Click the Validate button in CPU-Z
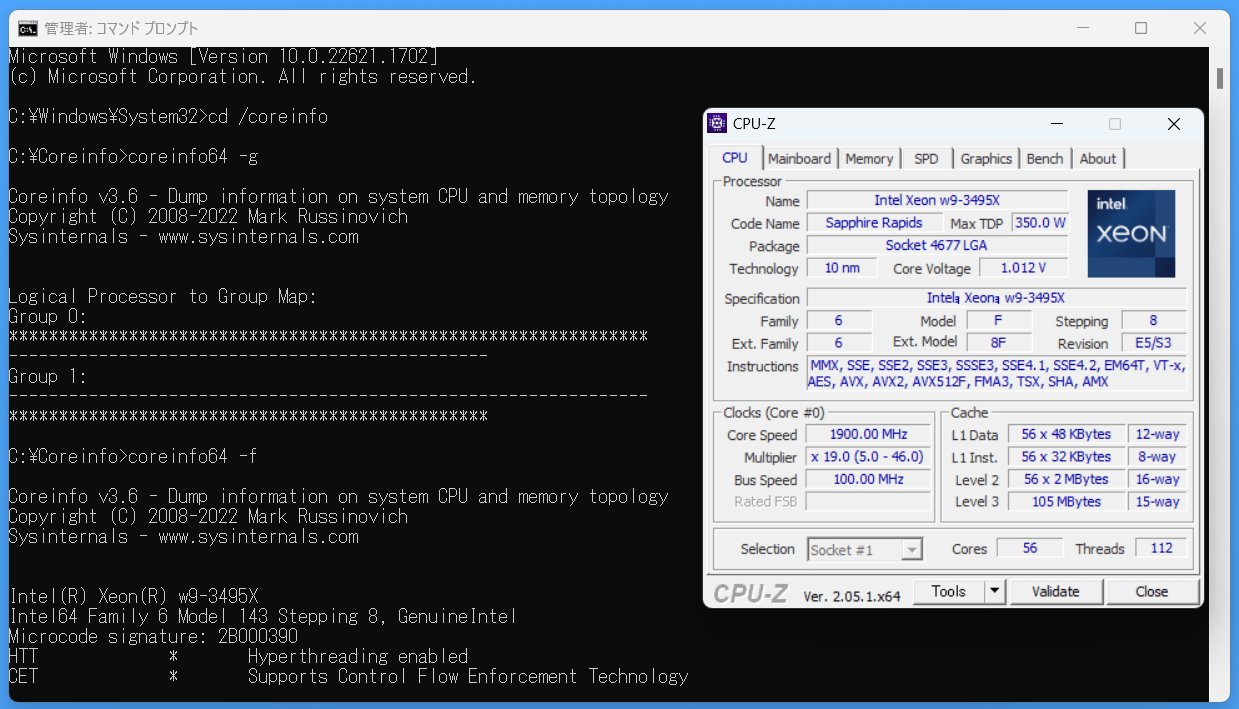The height and width of the screenshot is (709, 1239). [1055, 591]
